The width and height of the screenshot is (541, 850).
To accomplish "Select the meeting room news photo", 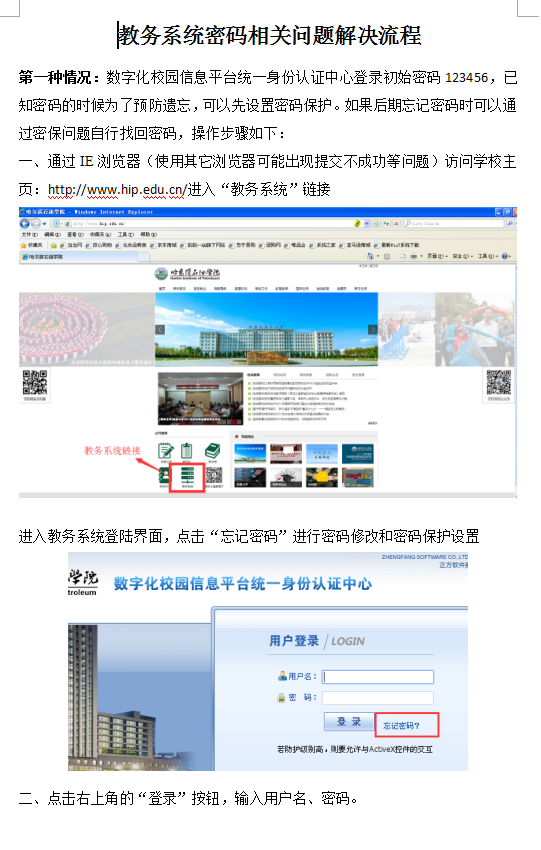I will coord(201,398).
